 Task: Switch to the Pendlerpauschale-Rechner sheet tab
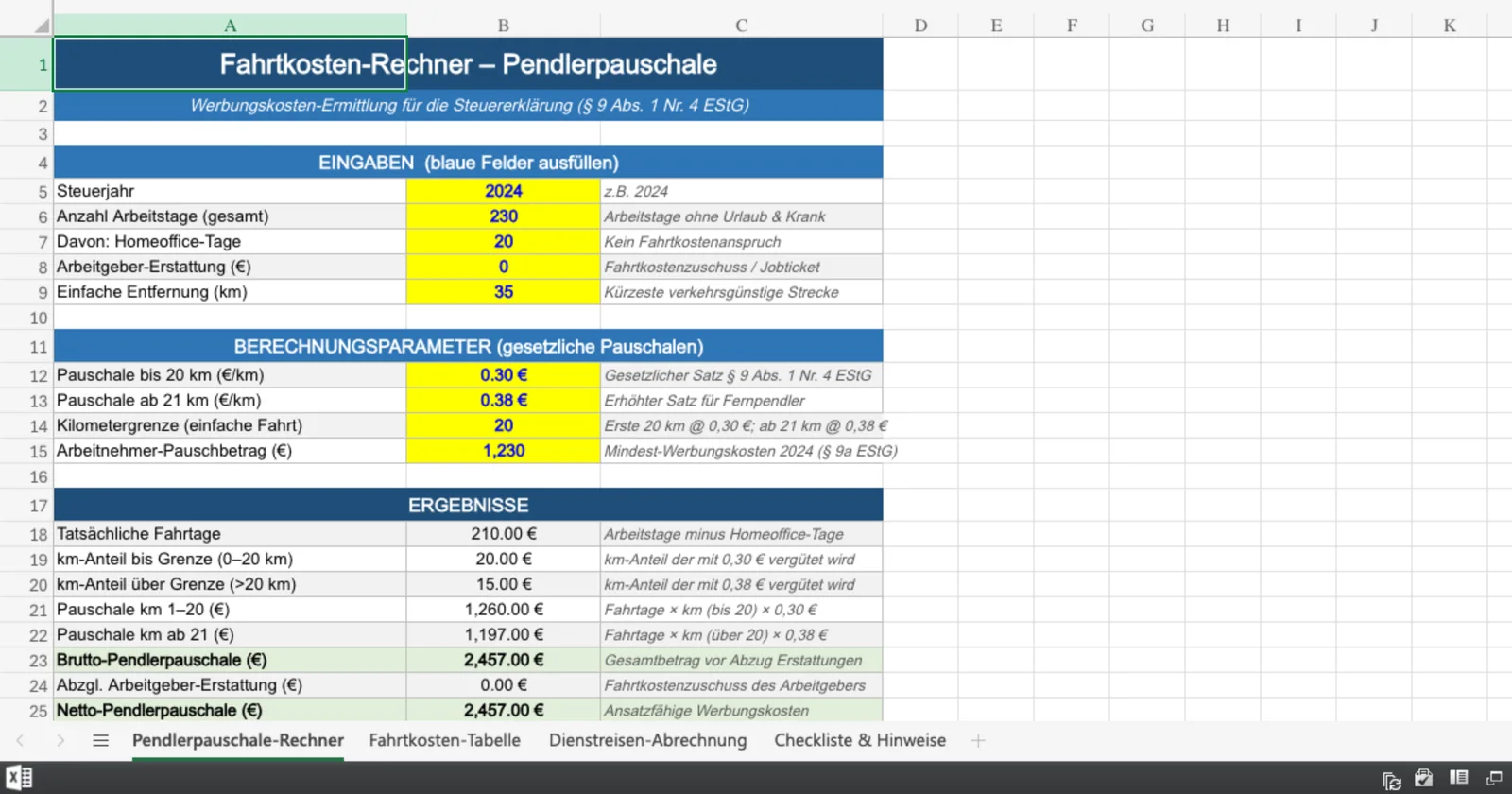click(238, 741)
